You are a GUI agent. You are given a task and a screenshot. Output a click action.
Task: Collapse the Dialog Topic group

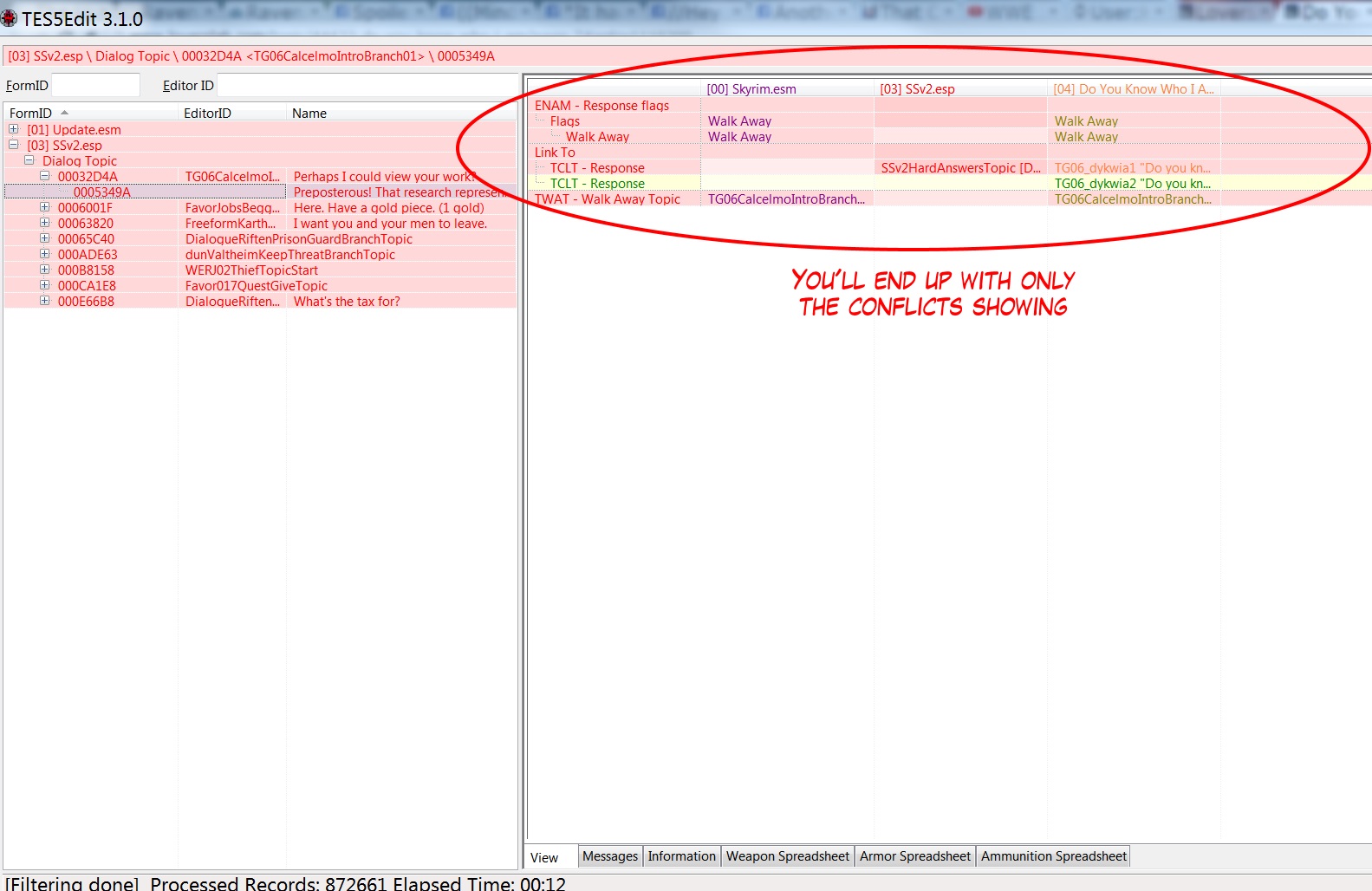pos(29,160)
